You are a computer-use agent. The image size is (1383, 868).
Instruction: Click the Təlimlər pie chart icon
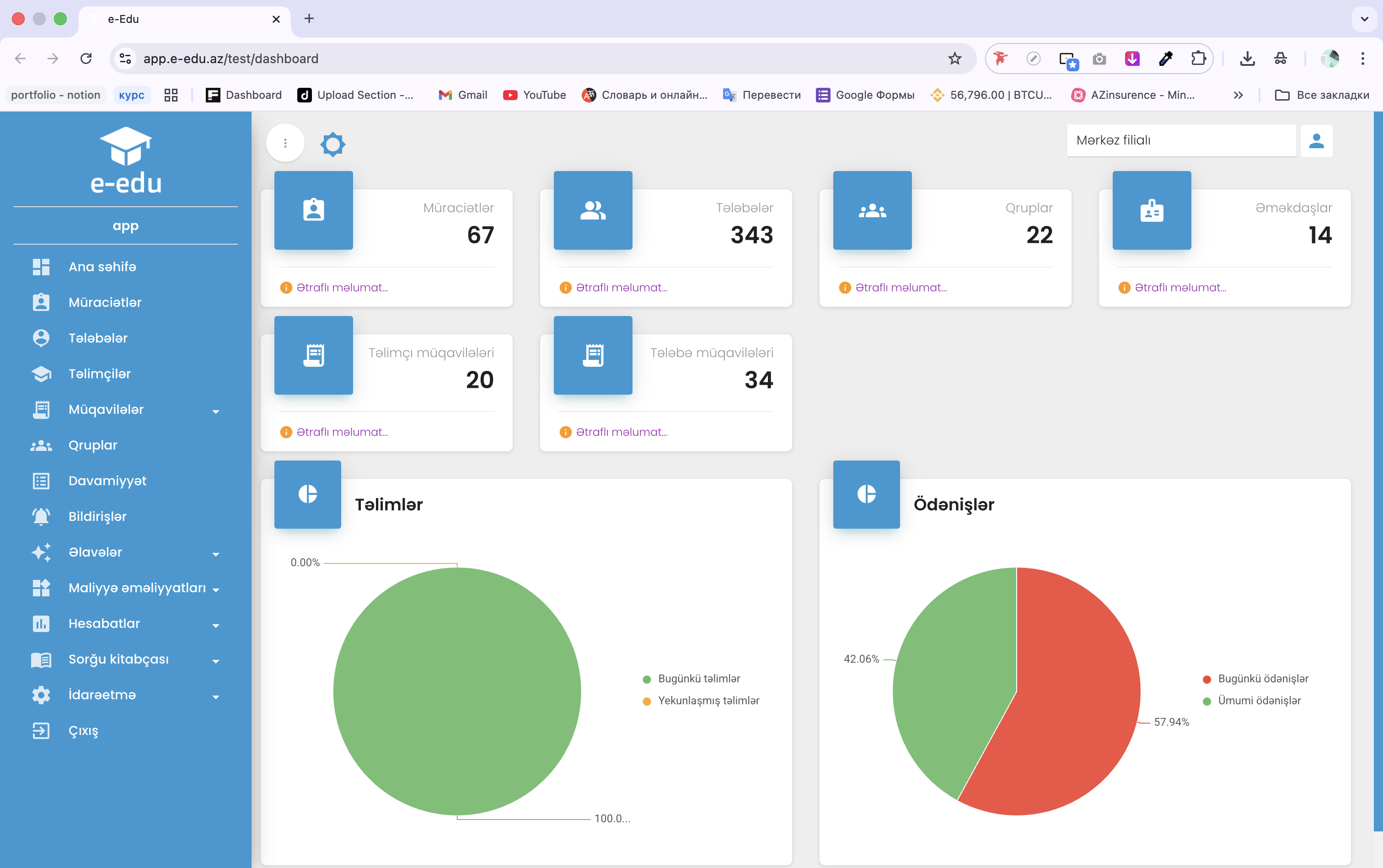[308, 494]
